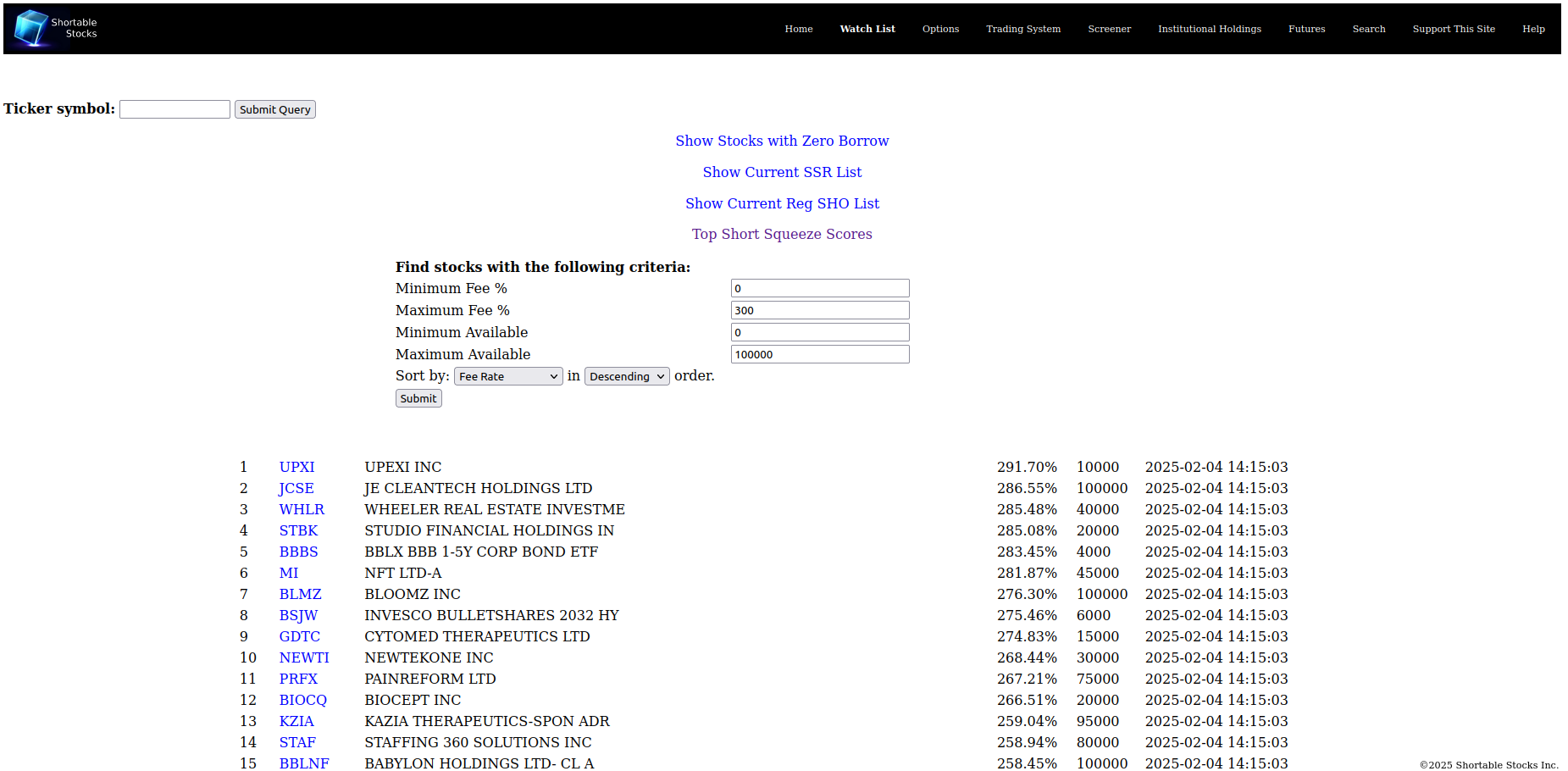Image resolution: width=1568 pixels, height=771 pixels.
Task: Focus the Ticker symbol input field
Action: pyautogui.click(x=175, y=109)
